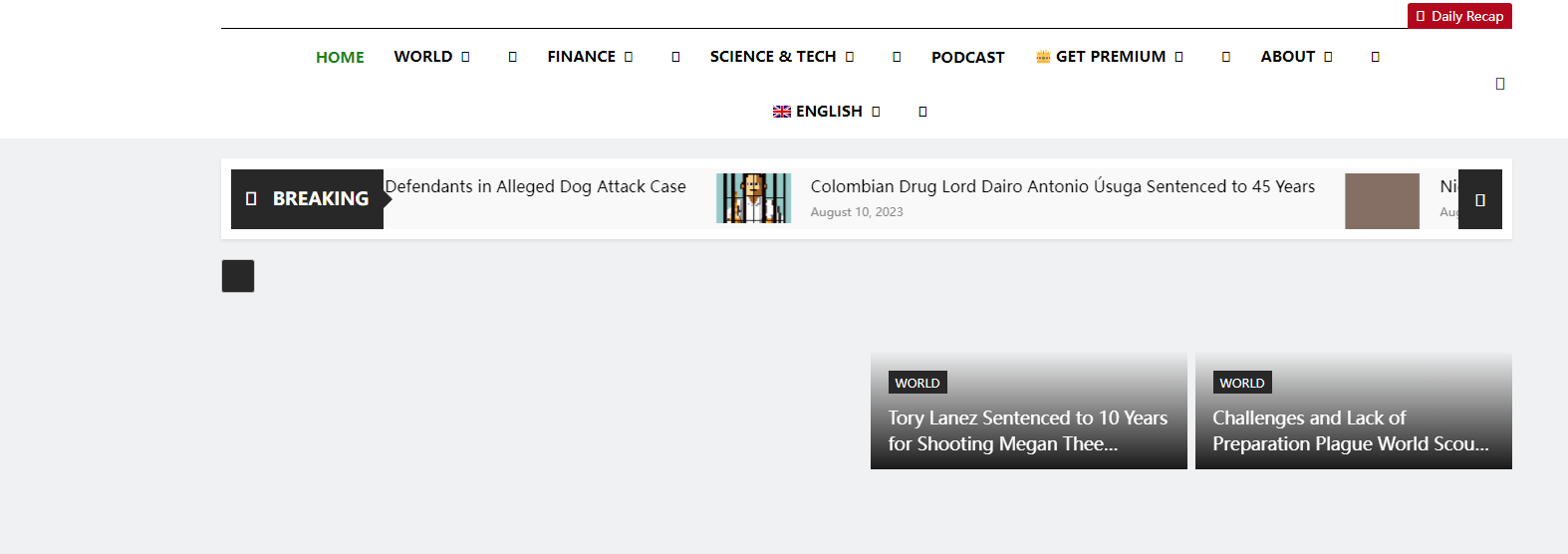
Task: Expand the SCIENCE & TECH dropdown arrow
Action: [x=850, y=57]
